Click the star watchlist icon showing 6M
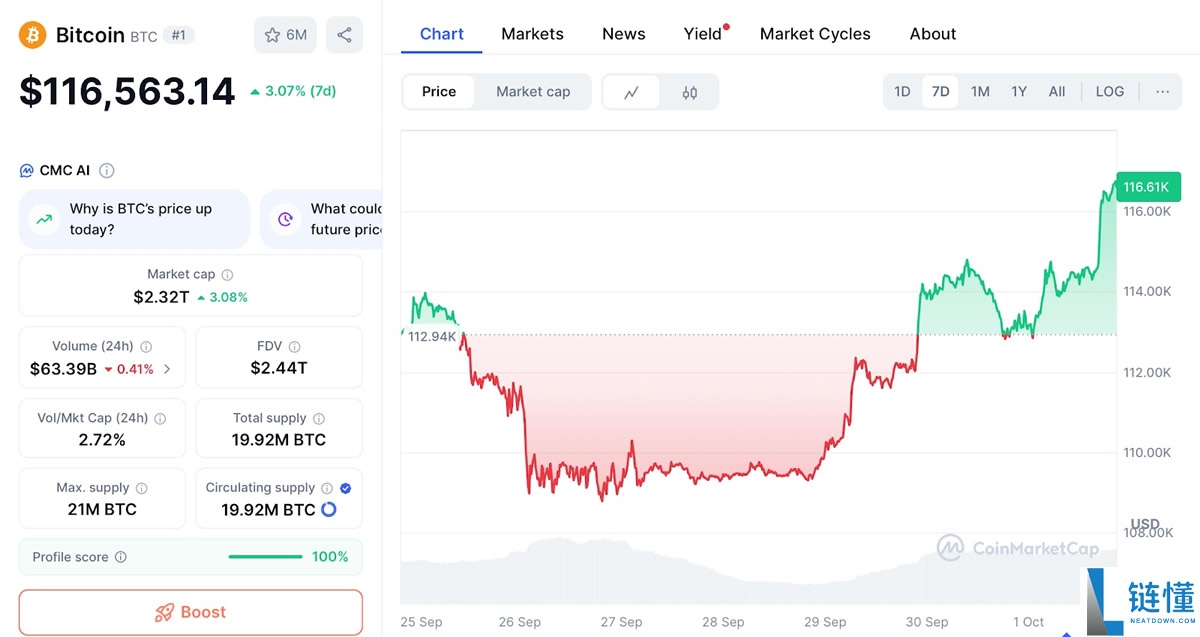This screenshot has height=637, width=1200. click(x=285, y=34)
